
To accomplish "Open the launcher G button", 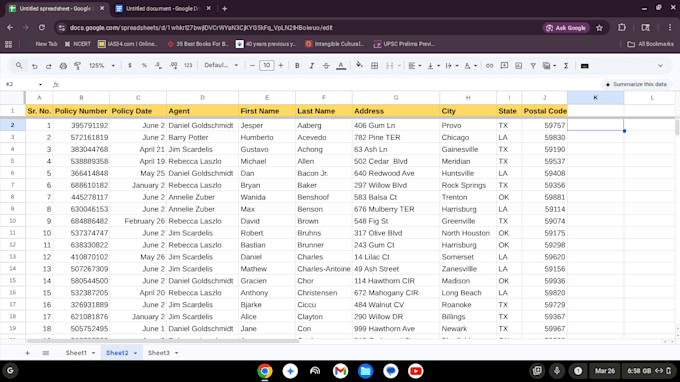I will 10,371.
